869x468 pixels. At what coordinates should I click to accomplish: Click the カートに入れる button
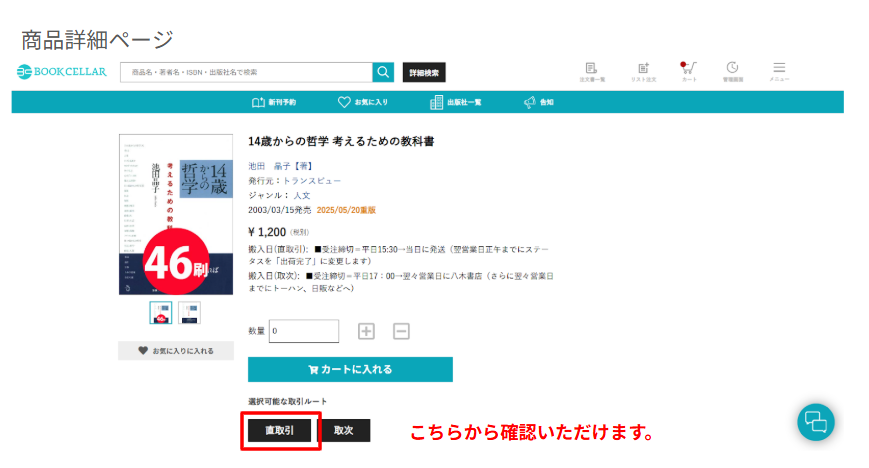[x=350, y=369]
